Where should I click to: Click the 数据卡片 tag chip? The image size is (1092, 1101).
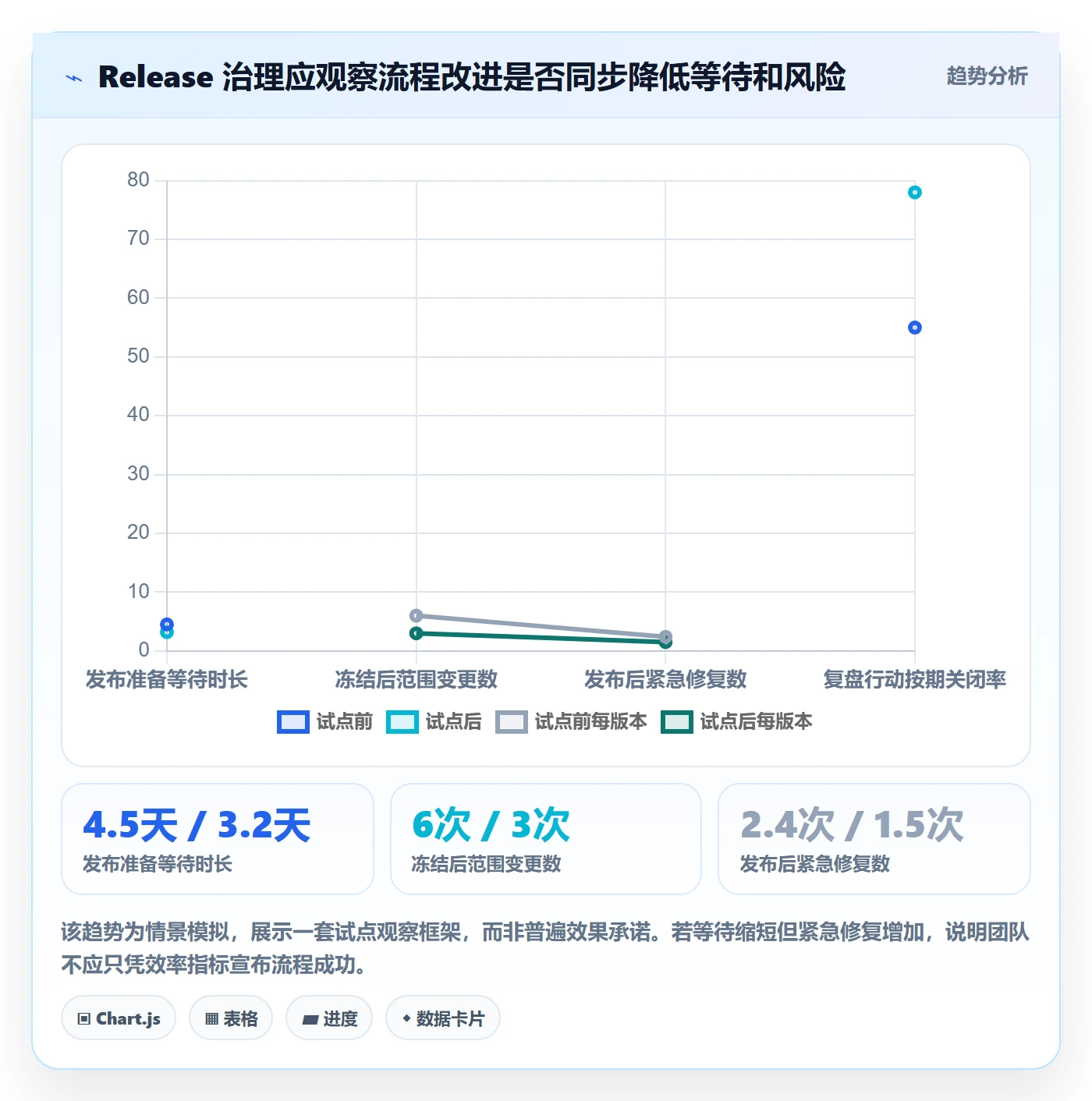(443, 1018)
